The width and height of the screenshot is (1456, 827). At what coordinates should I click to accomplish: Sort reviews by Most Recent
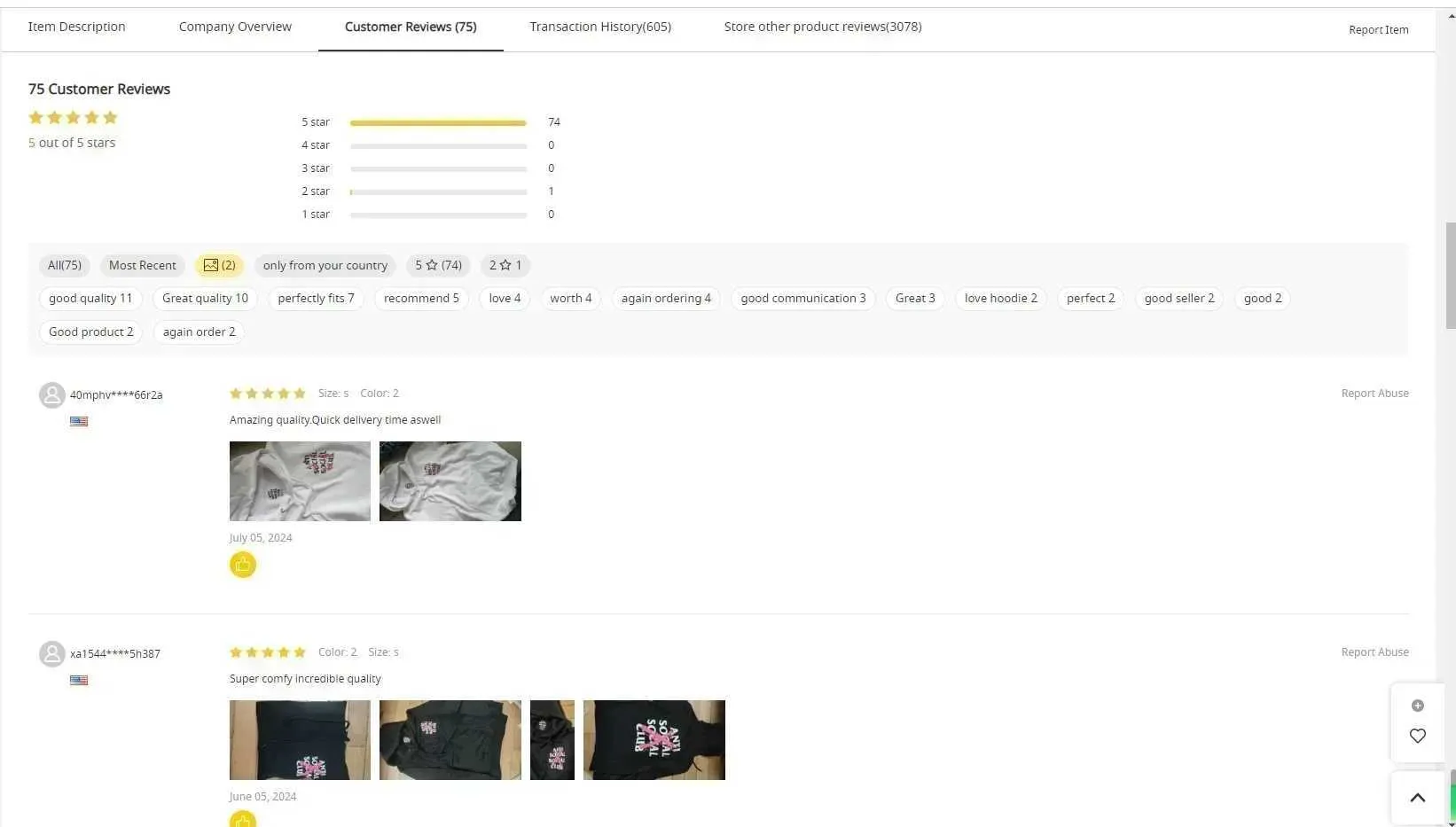pyautogui.click(x=142, y=265)
